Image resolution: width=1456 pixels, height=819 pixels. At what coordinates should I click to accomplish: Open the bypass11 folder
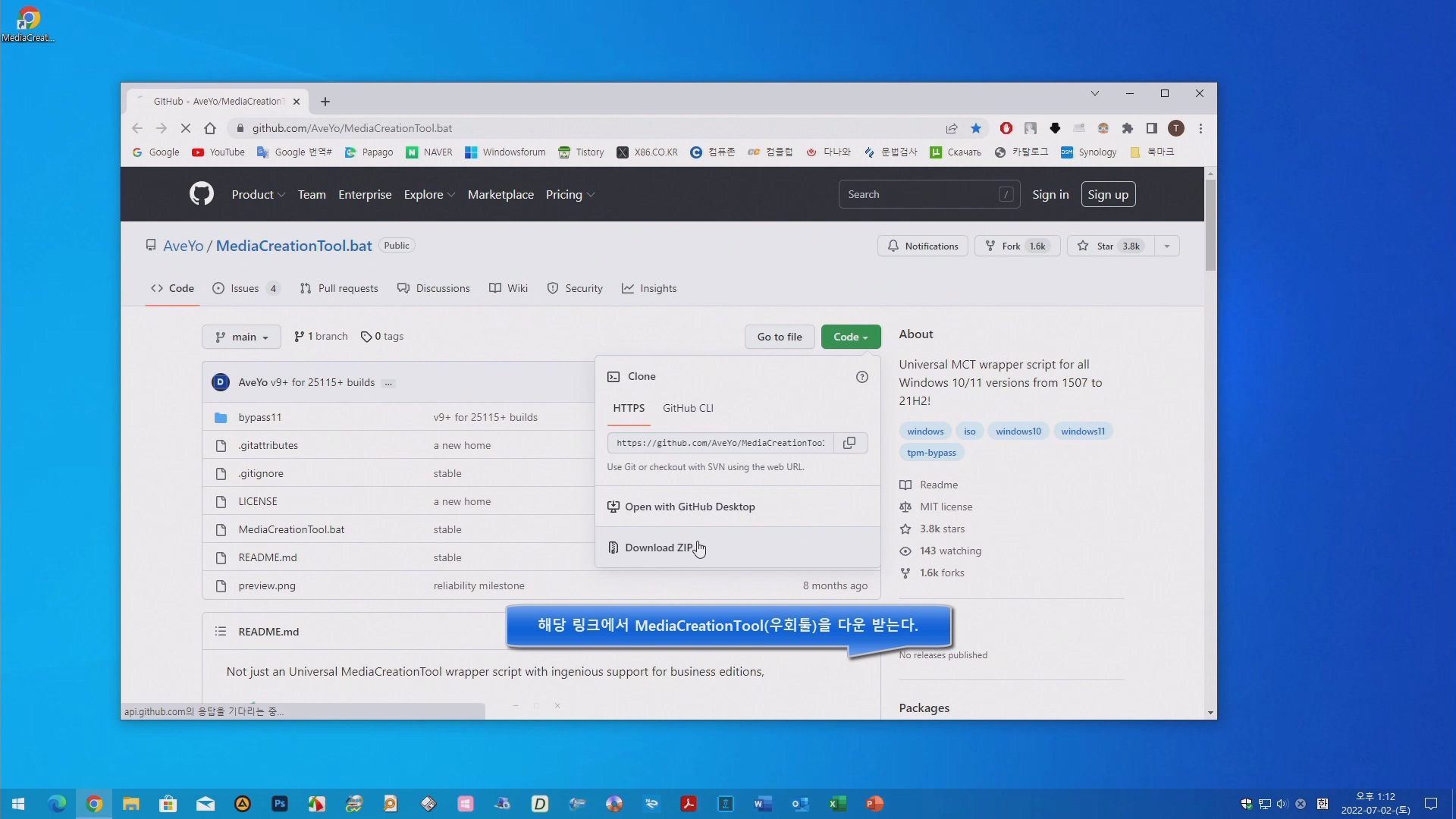point(260,417)
